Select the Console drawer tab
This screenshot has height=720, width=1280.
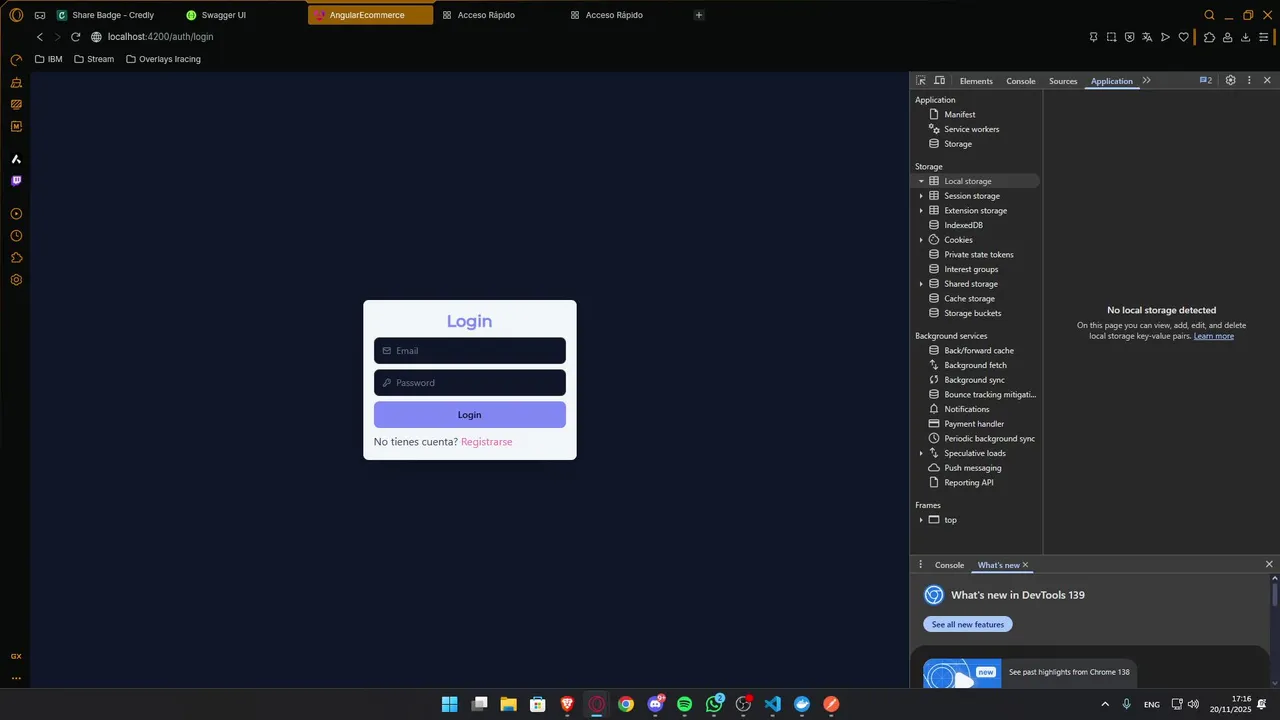tap(949, 565)
